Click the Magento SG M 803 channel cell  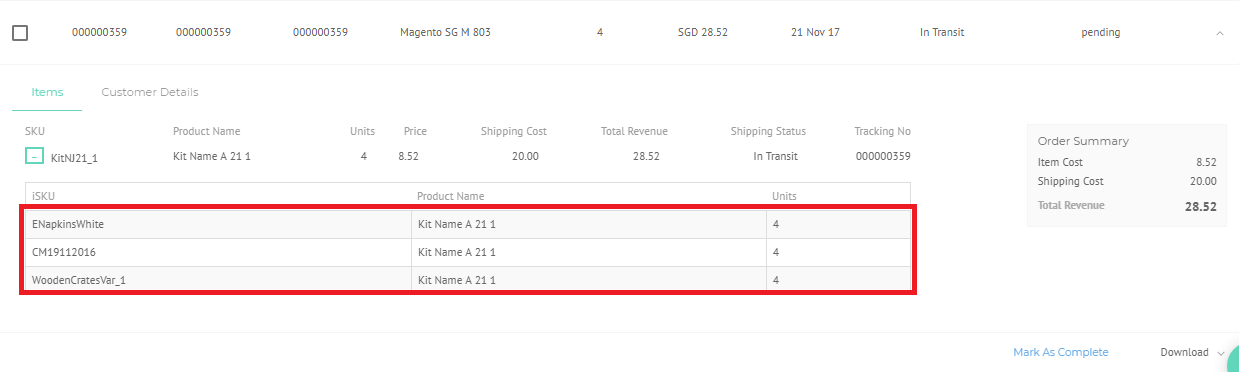[445, 33]
